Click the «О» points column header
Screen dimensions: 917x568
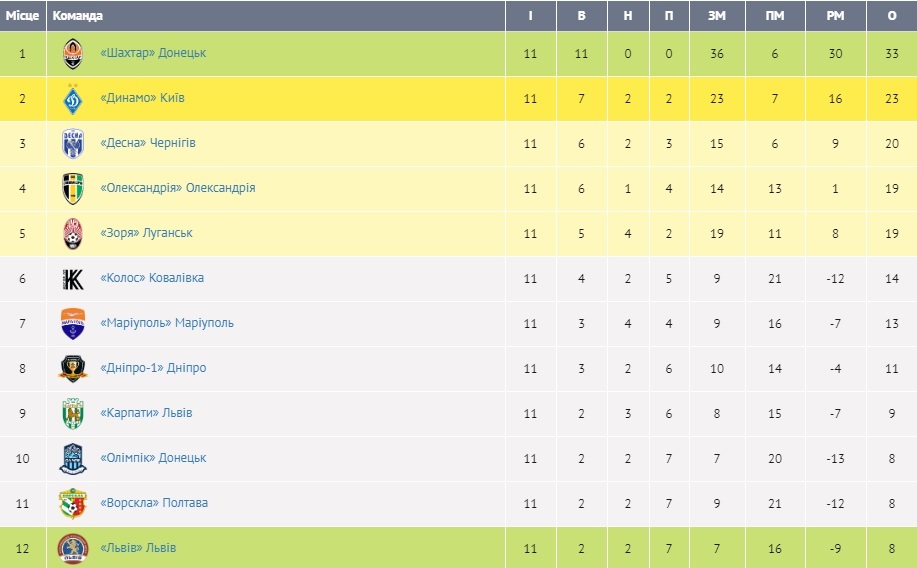(x=891, y=16)
